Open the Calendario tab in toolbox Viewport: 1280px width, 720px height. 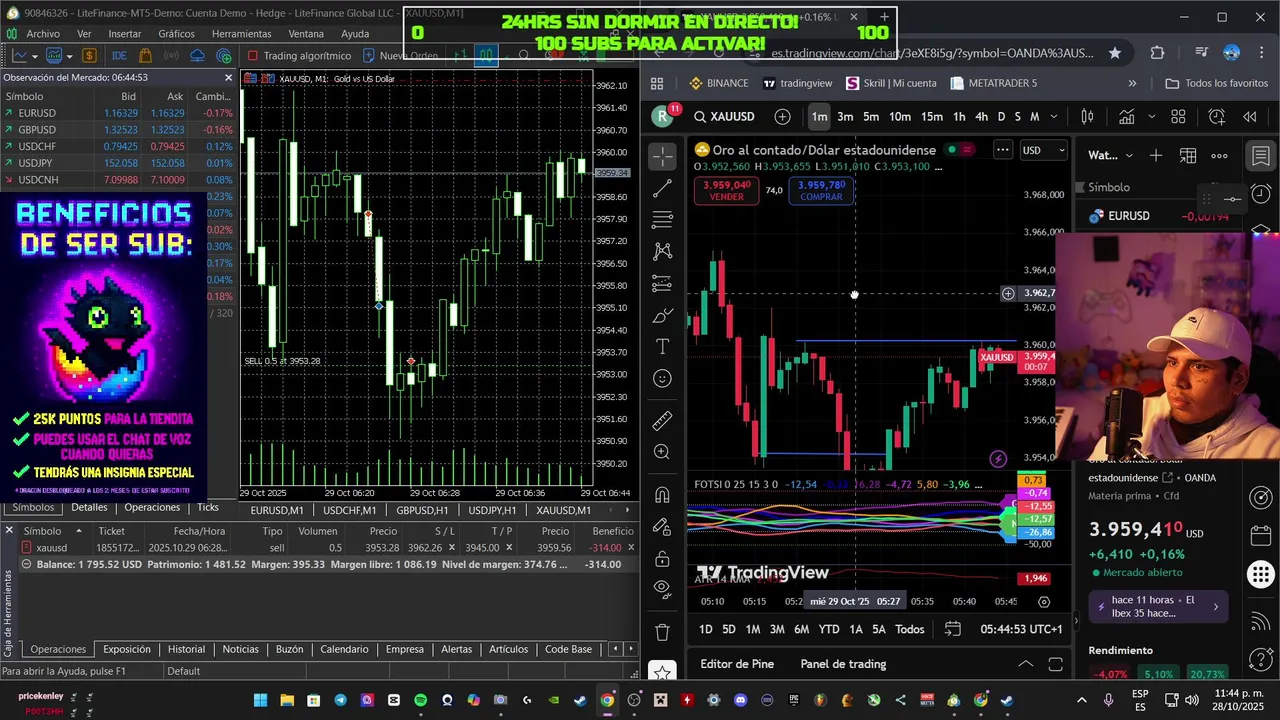pos(344,649)
